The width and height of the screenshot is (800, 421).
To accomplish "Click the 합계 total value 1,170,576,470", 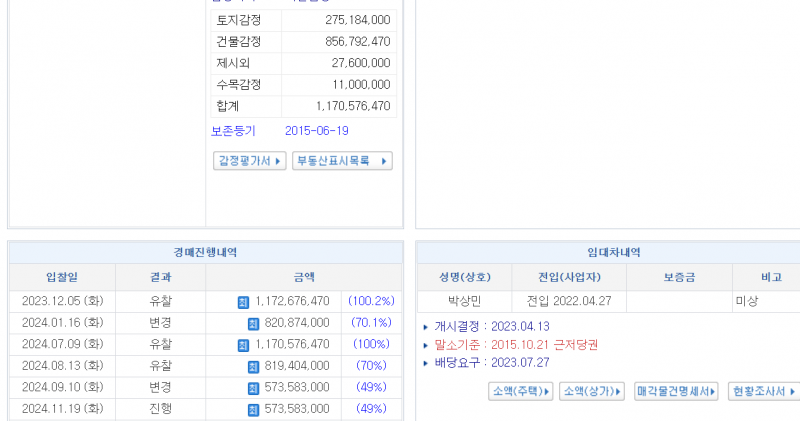I will pyautogui.click(x=352, y=105).
